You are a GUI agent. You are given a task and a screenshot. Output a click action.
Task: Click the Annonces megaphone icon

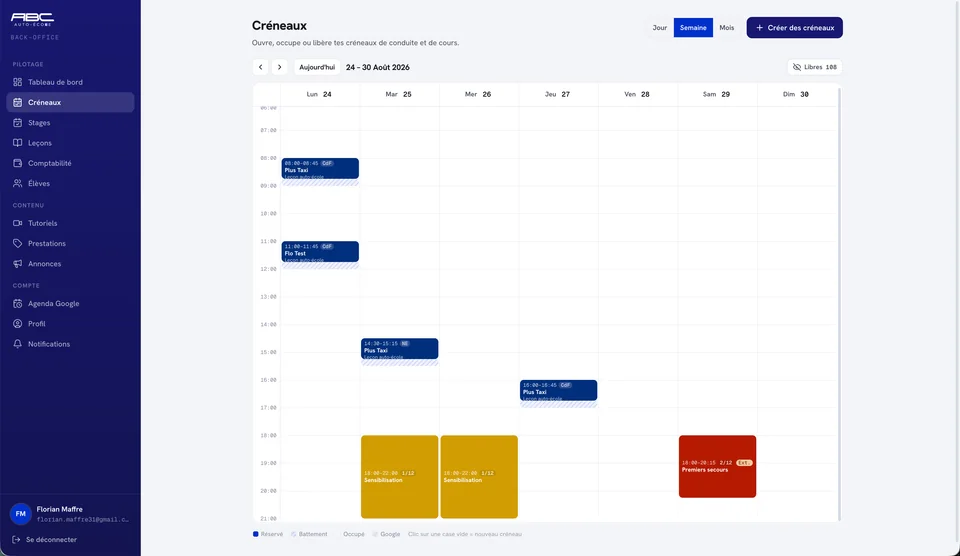click(x=18, y=263)
